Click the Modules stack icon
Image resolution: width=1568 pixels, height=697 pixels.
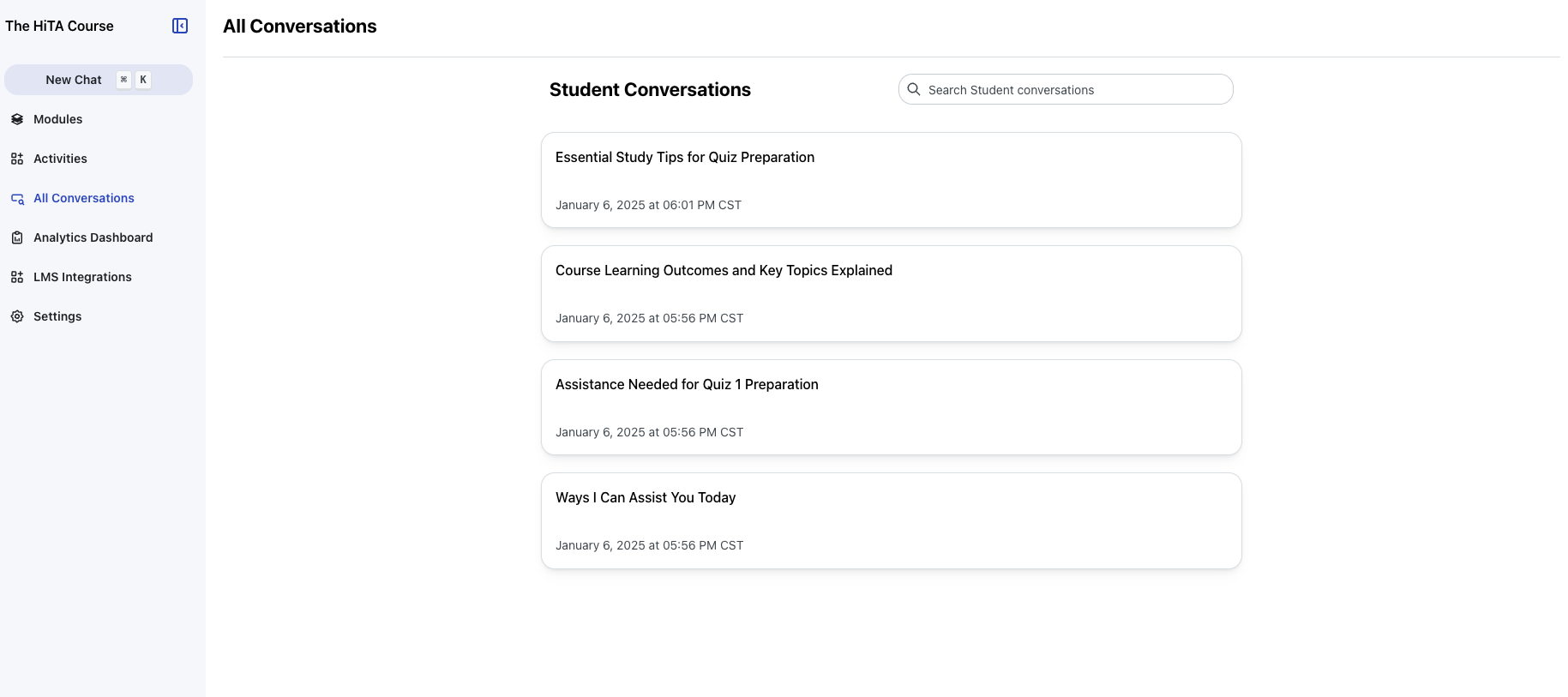17,119
